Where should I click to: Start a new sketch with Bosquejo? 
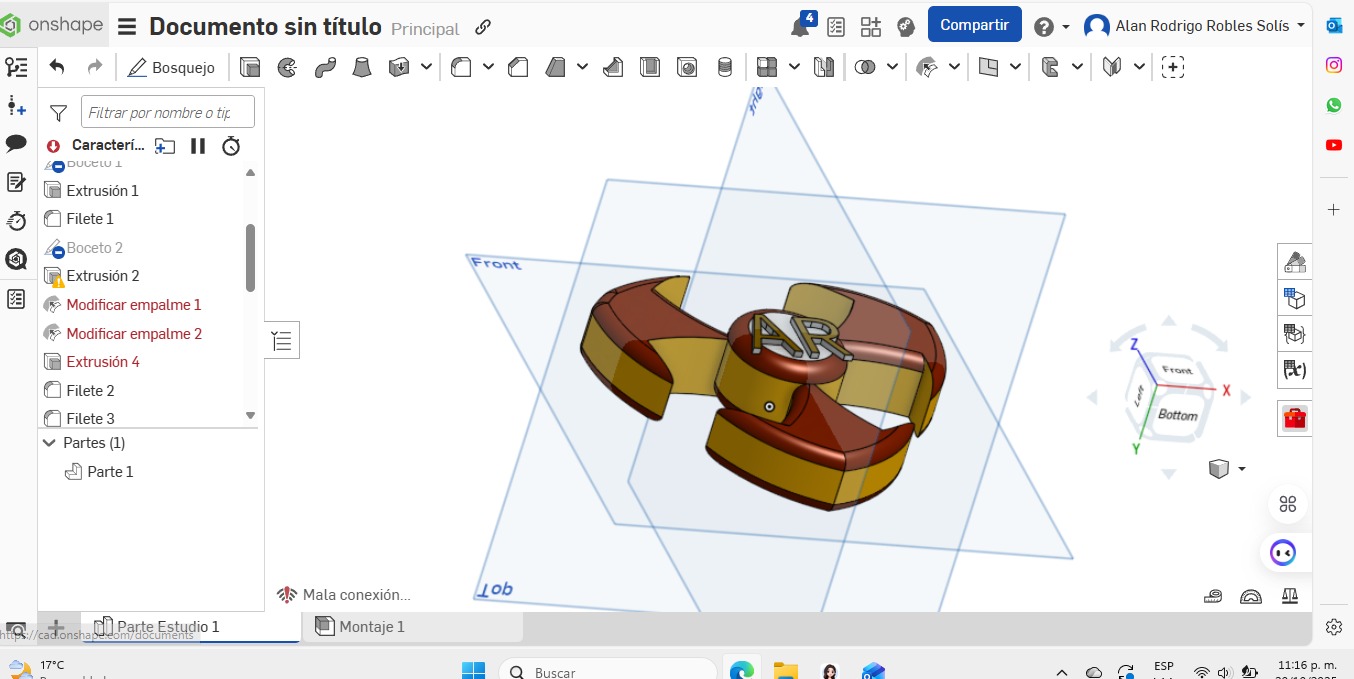[172, 68]
